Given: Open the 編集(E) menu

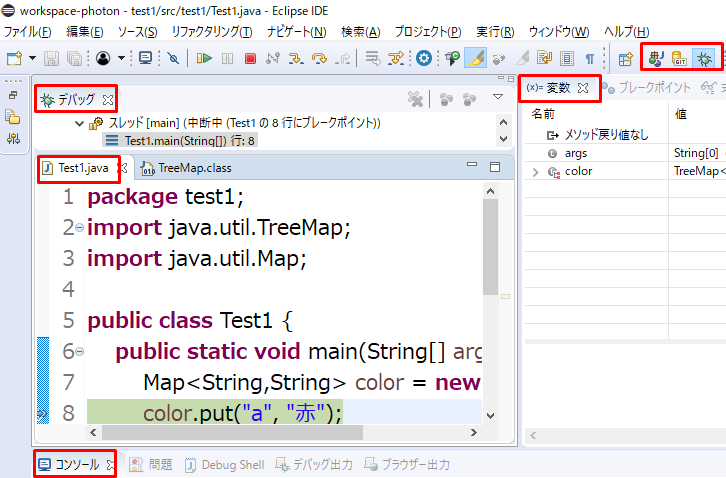Looking at the screenshot, I should point(85,31).
